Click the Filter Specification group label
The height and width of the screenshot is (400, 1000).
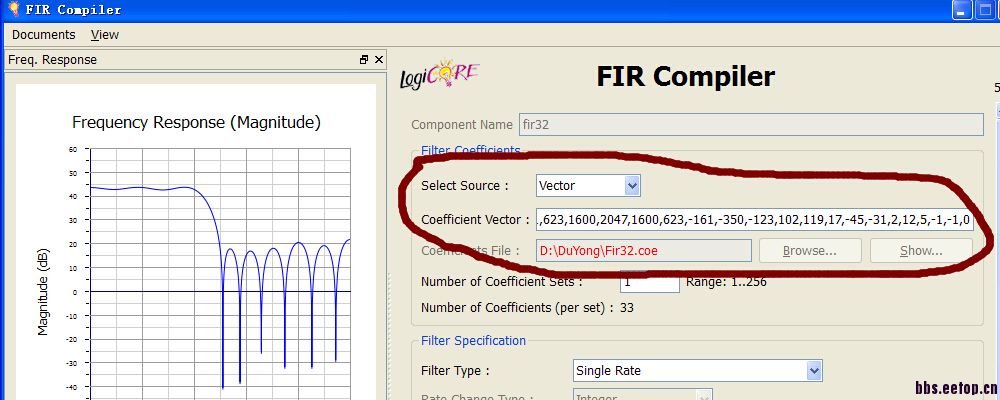tap(473, 341)
